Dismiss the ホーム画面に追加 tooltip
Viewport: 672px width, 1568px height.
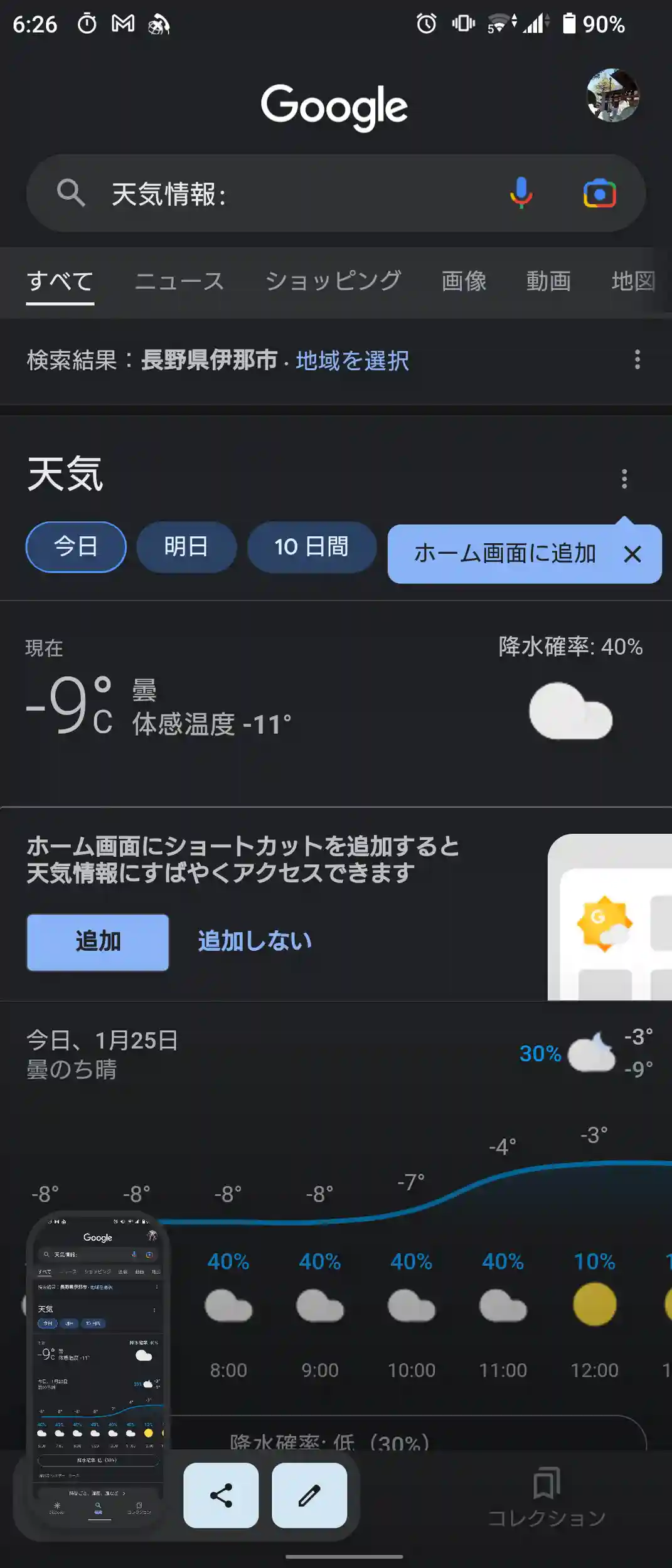(x=632, y=554)
